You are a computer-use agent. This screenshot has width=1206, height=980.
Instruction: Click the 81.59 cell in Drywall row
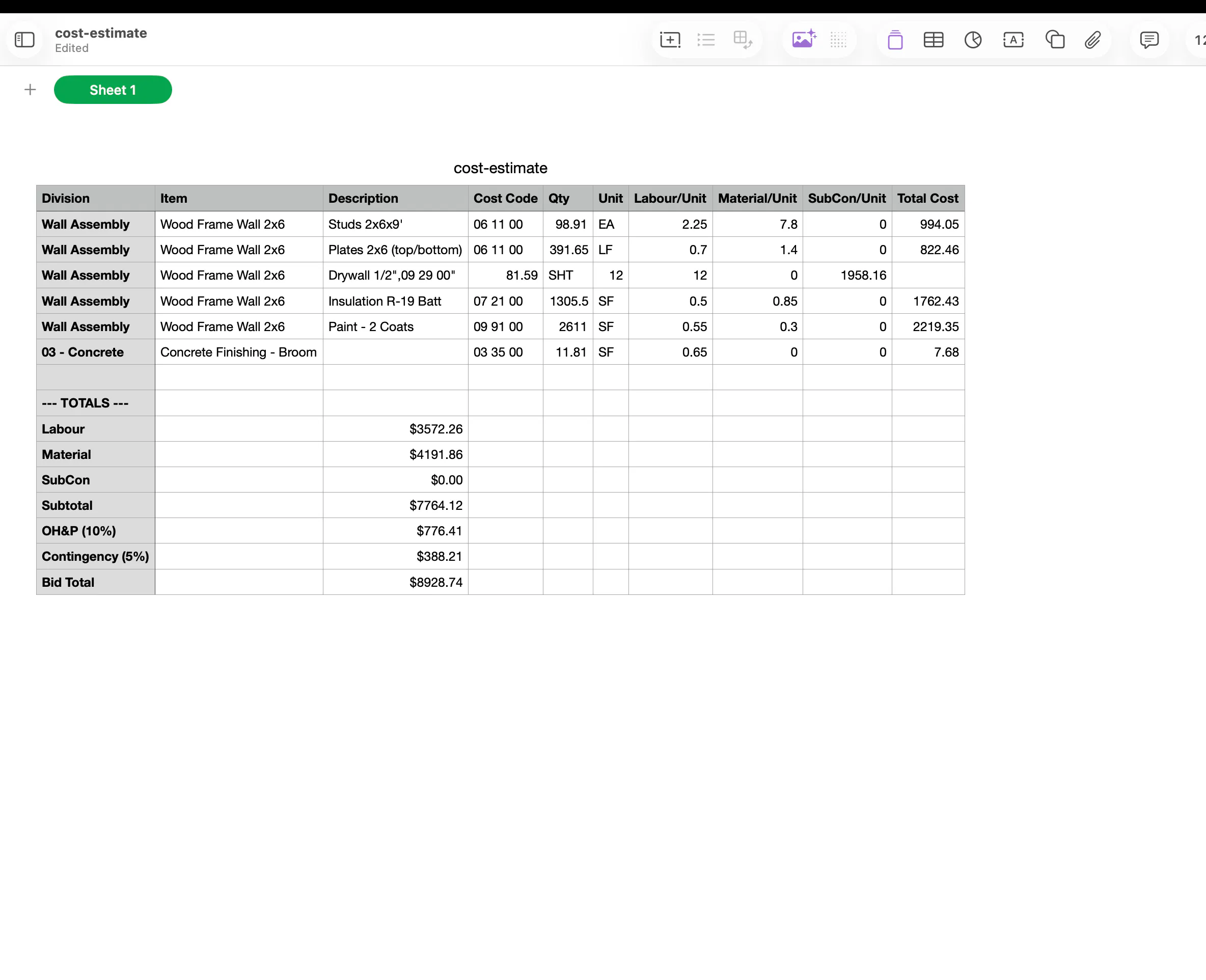(506, 275)
